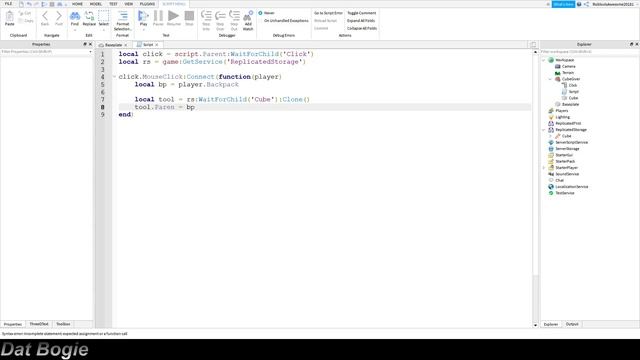The image size is (640, 360).
Task: Open the FILE menu
Action: click(x=8, y=4)
